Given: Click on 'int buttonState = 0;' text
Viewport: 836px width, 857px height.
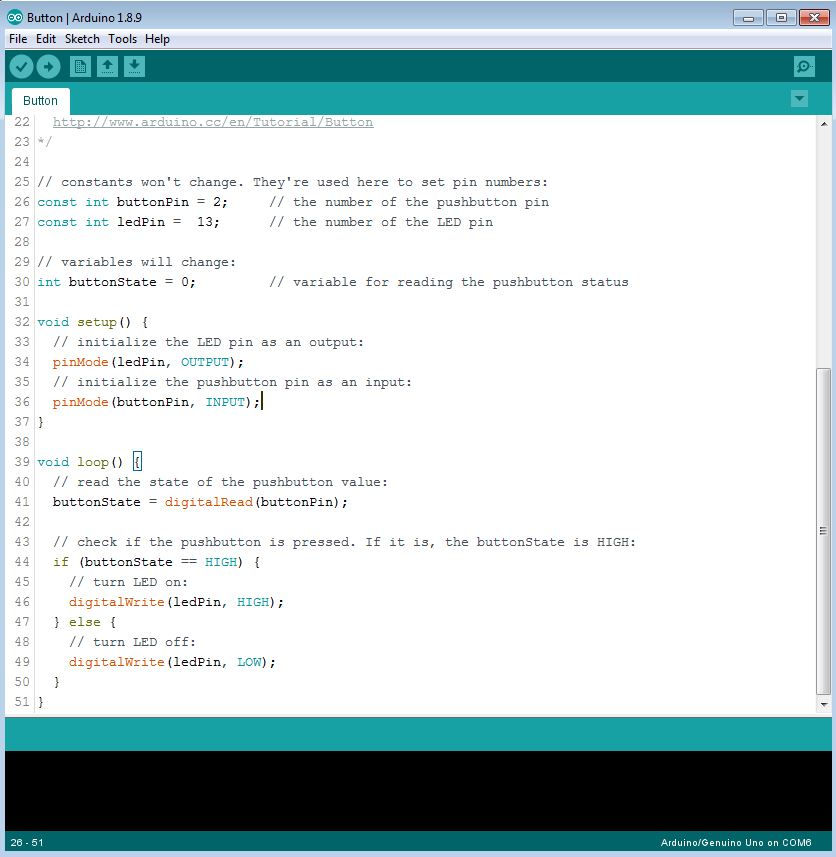Looking at the screenshot, I should (x=116, y=282).
